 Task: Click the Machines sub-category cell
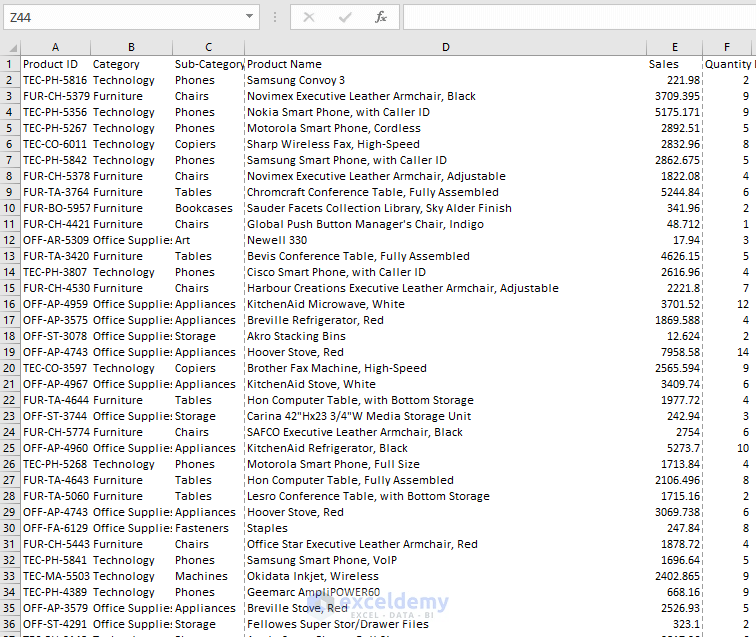pos(208,576)
